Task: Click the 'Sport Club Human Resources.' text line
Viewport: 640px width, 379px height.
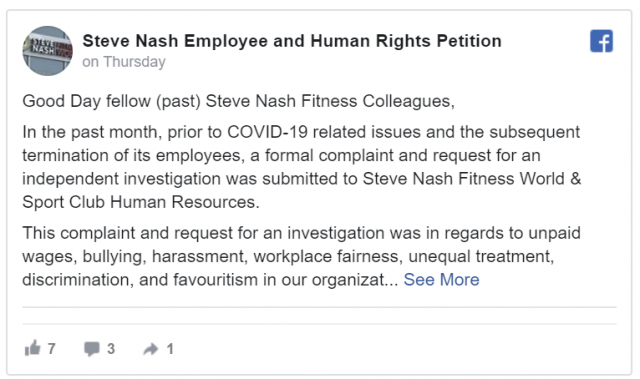Action: point(141,202)
